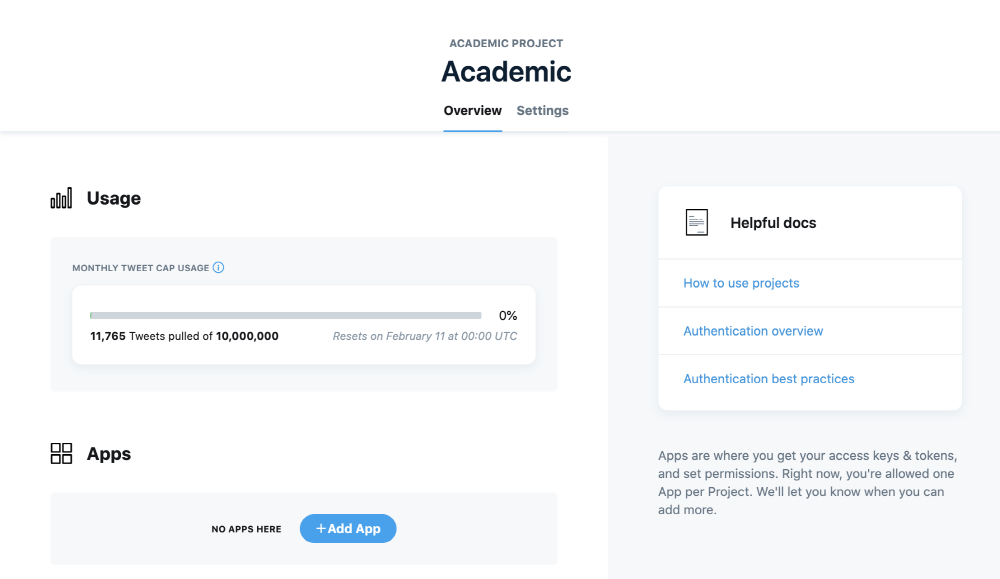The height and width of the screenshot is (579, 1000).
Task: Click the 11,765 Tweets pulled text
Action: 184,336
